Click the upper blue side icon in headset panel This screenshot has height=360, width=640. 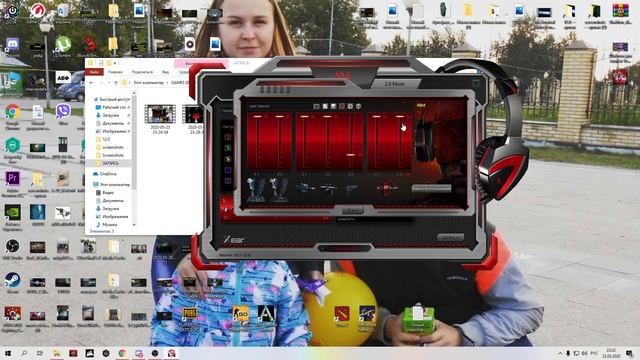pyautogui.click(x=228, y=170)
